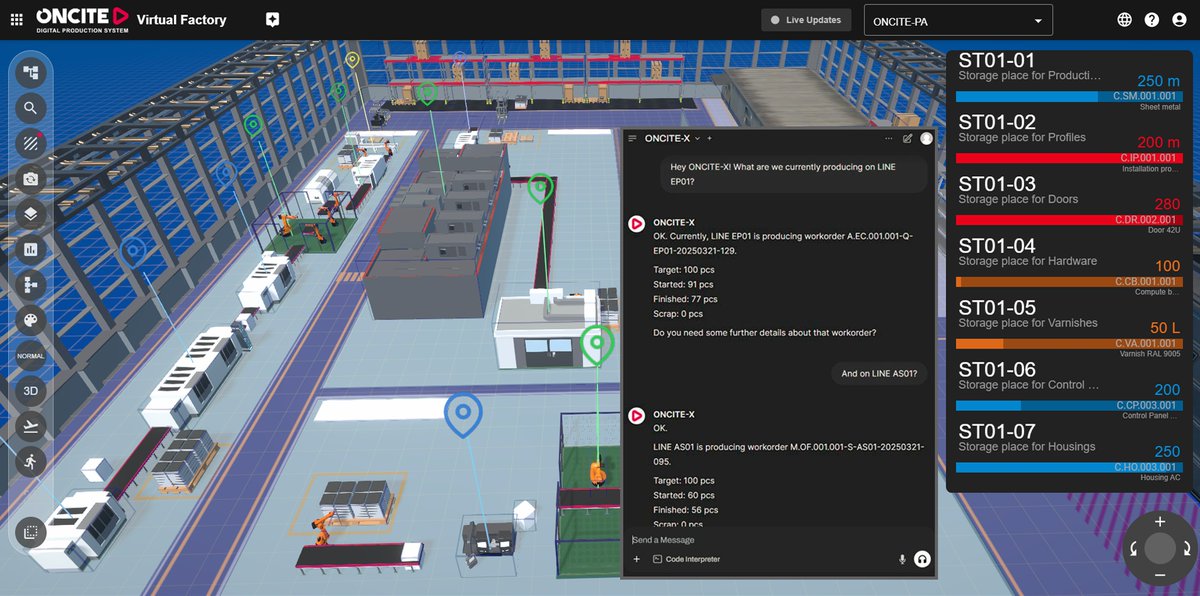Zoom out with the minus navigation button
This screenshot has height=596, width=1200.
point(1159,576)
